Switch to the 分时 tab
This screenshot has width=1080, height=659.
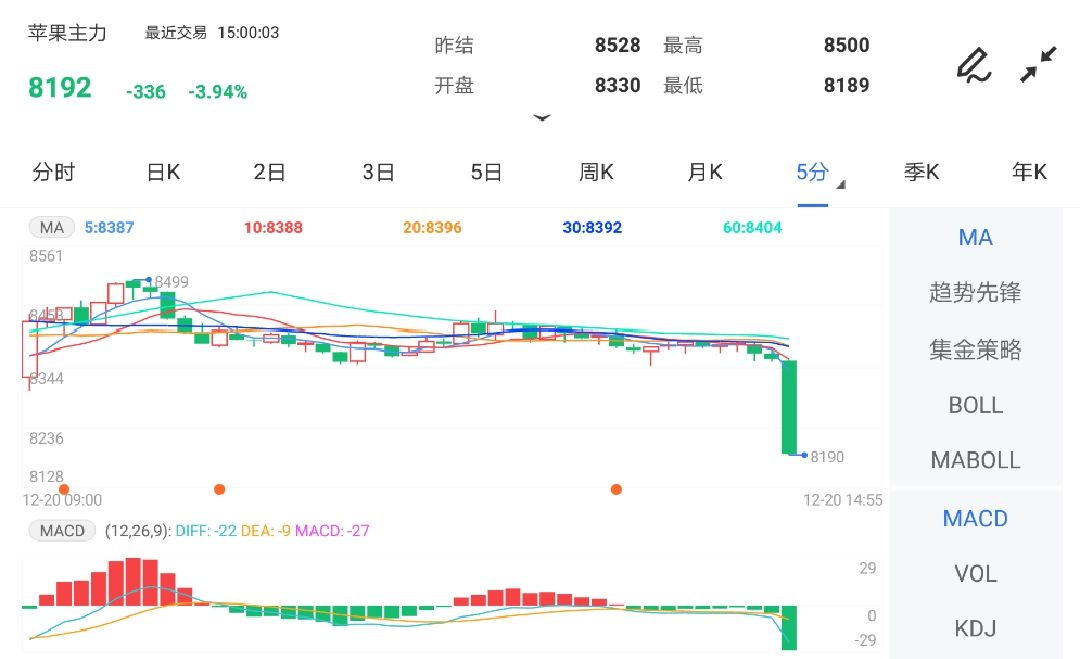(x=54, y=172)
